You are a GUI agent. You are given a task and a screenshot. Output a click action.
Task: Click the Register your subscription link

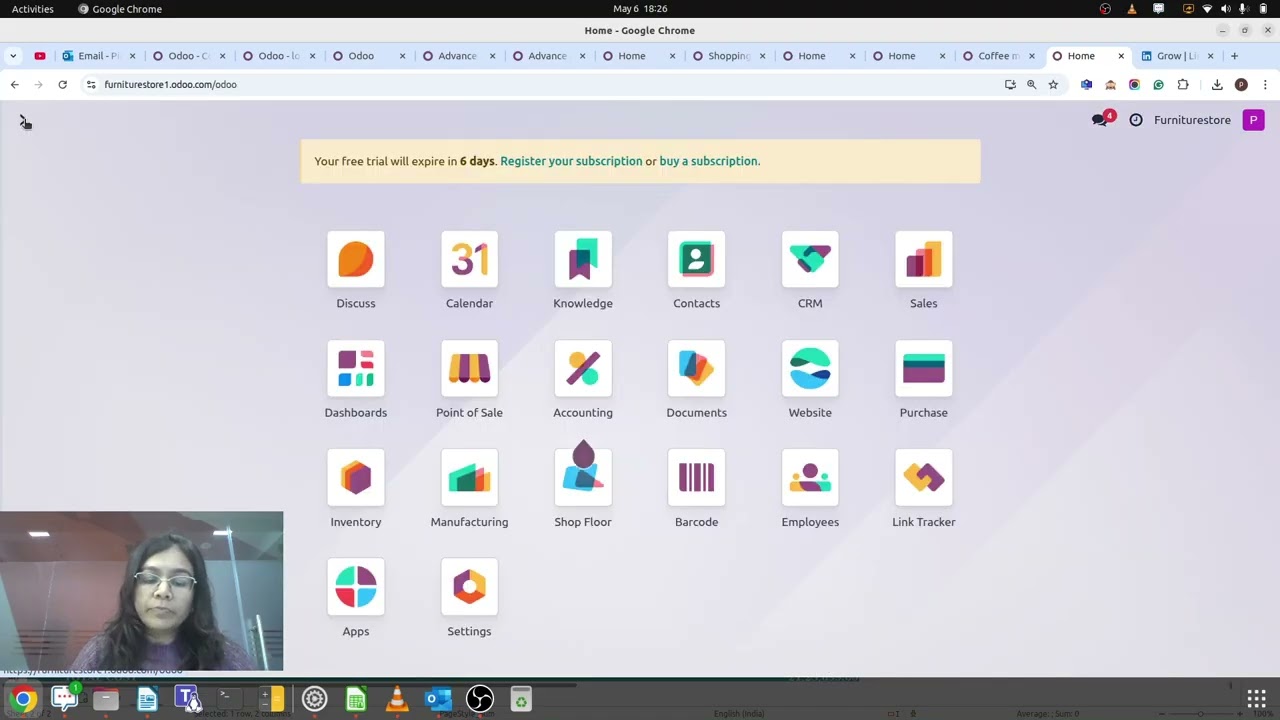[x=571, y=161]
